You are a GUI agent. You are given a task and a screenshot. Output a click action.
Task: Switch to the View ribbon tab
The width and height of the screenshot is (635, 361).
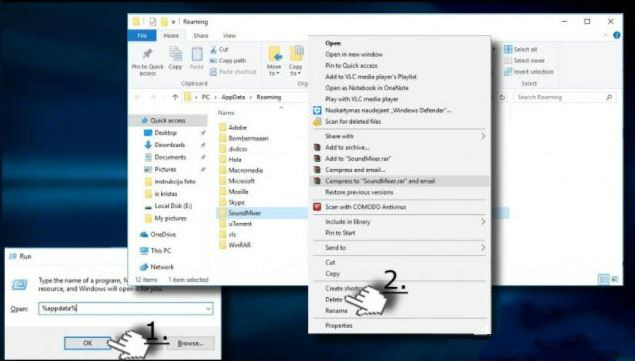[x=229, y=36]
